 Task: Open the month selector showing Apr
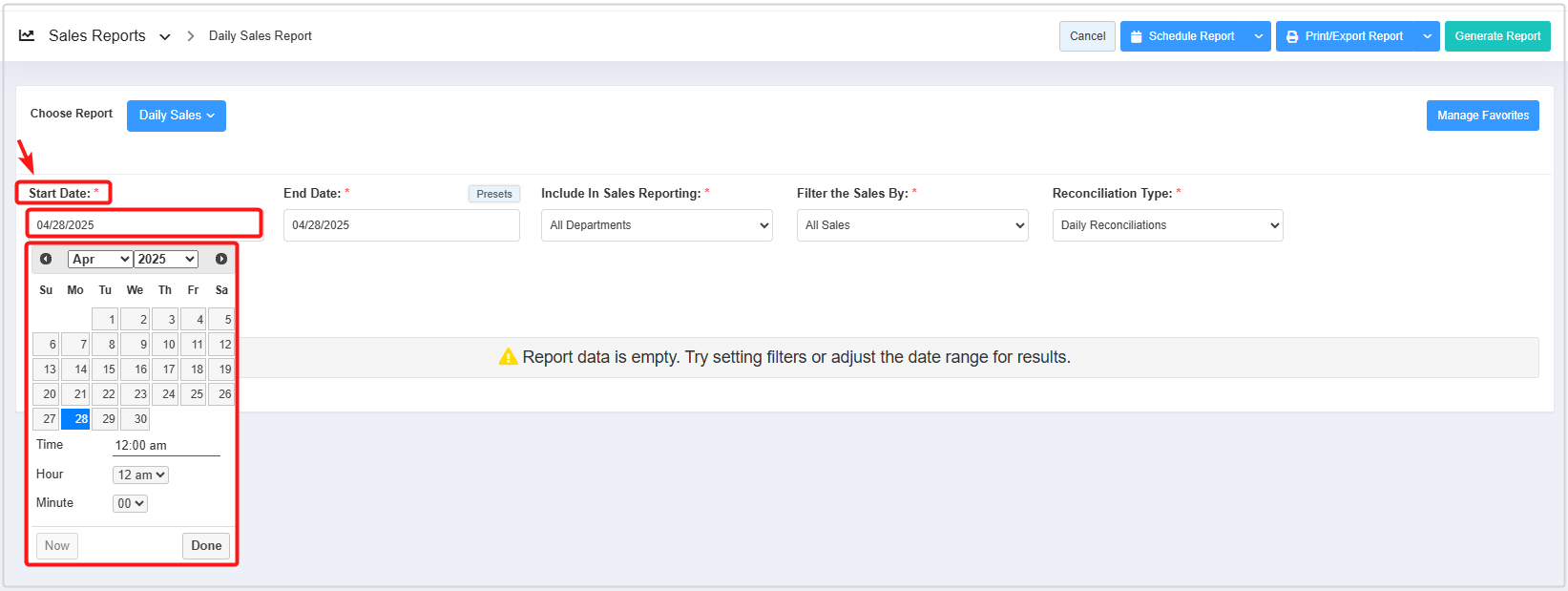100,259
